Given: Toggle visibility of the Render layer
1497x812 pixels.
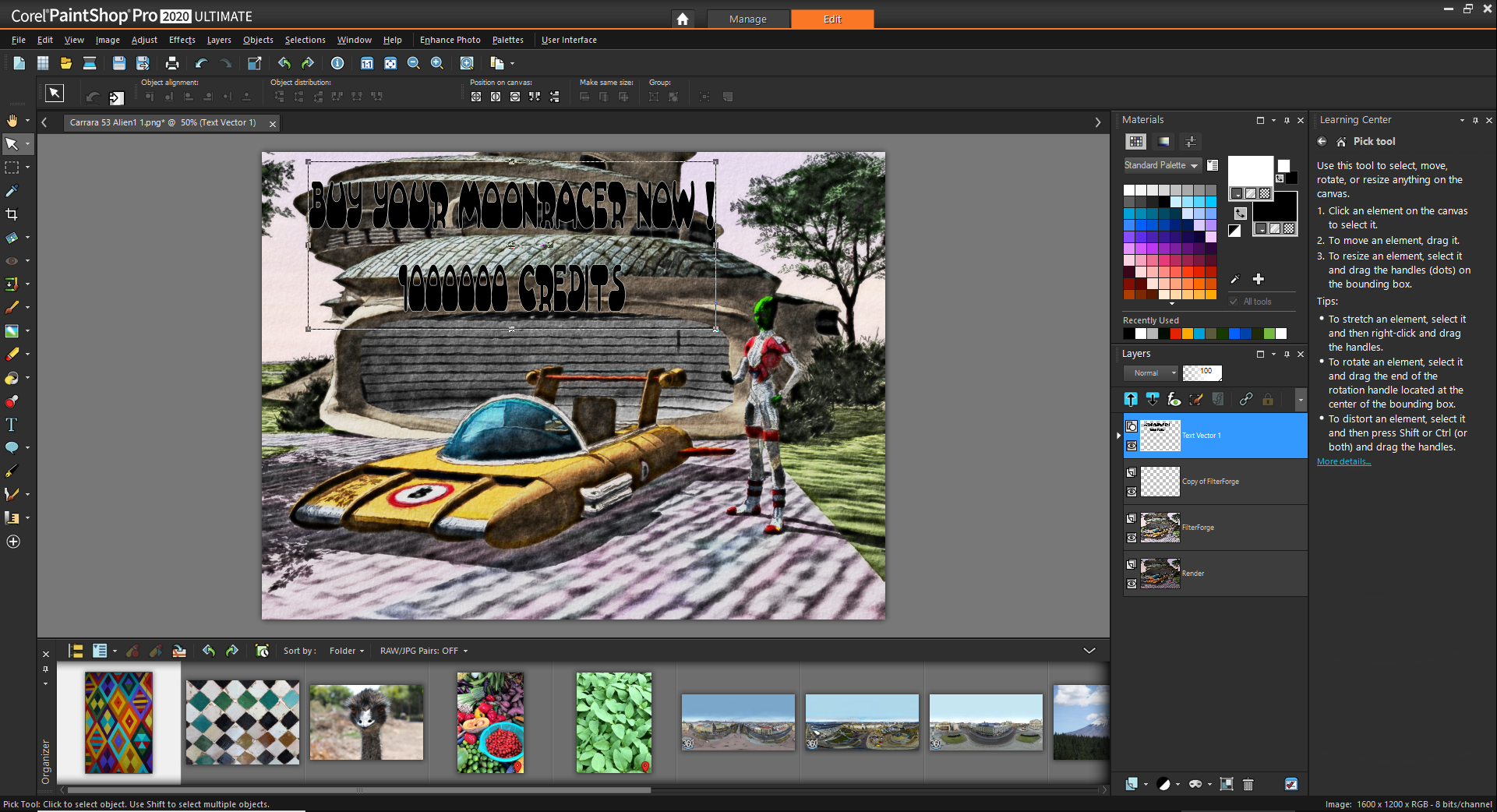Looking at the screenshot, I should (1132, 584).
